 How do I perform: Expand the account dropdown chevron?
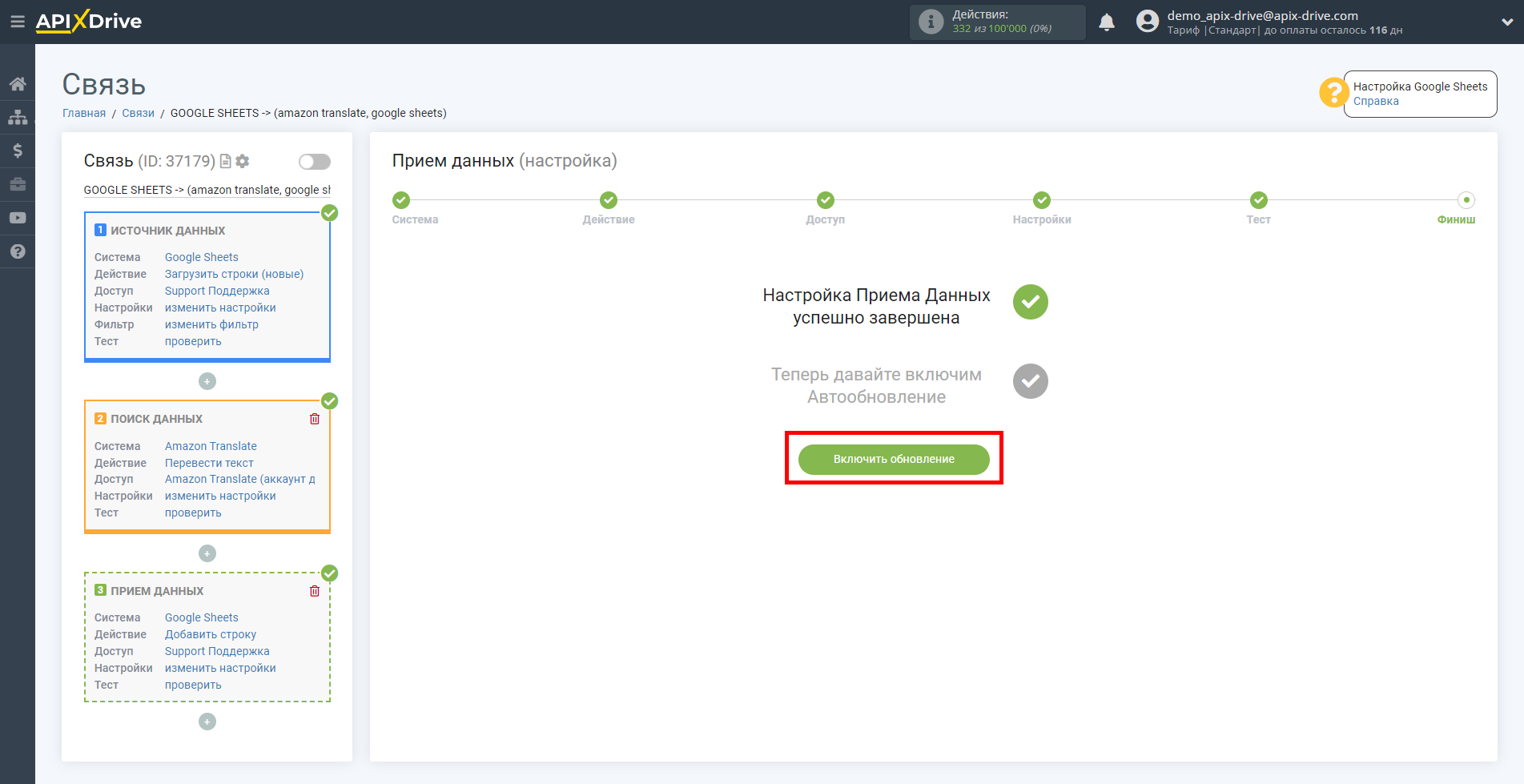[1506, 22]
